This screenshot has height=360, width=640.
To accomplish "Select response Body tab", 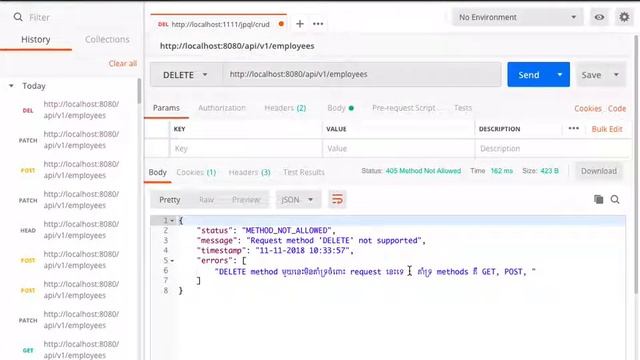I will click(158, 172).
